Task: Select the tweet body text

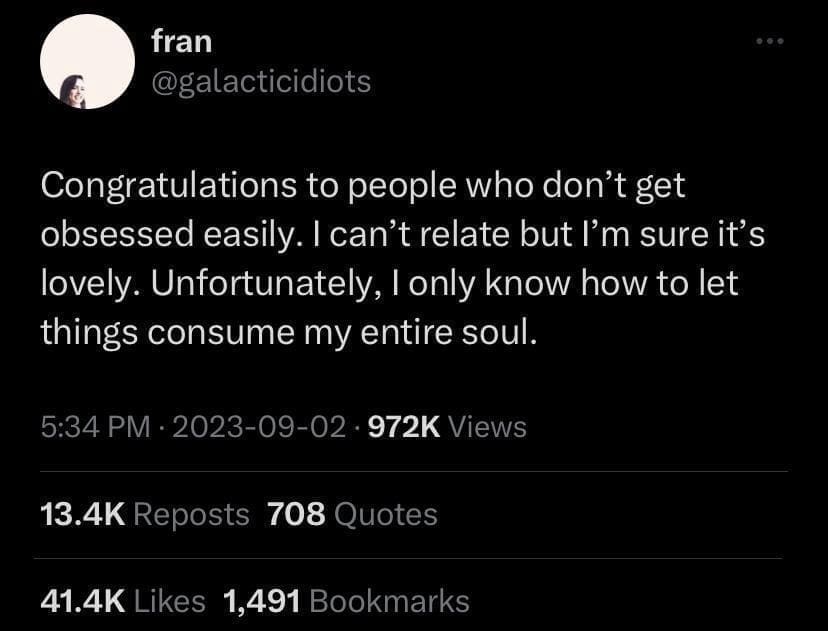Action: (x=400, y=255)
